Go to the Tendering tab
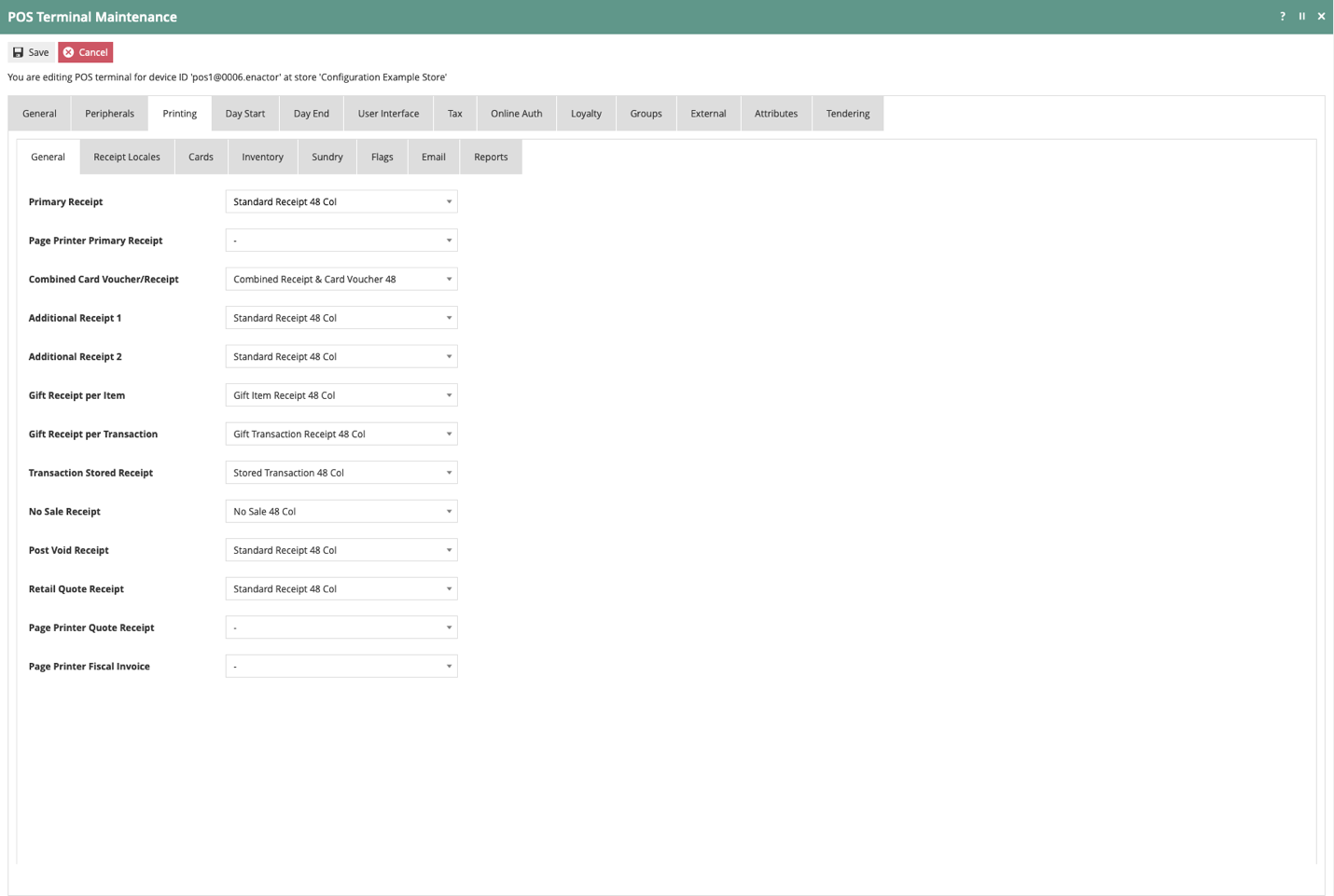Screen dimensions: 1334x896 click(x=848, y=114)
